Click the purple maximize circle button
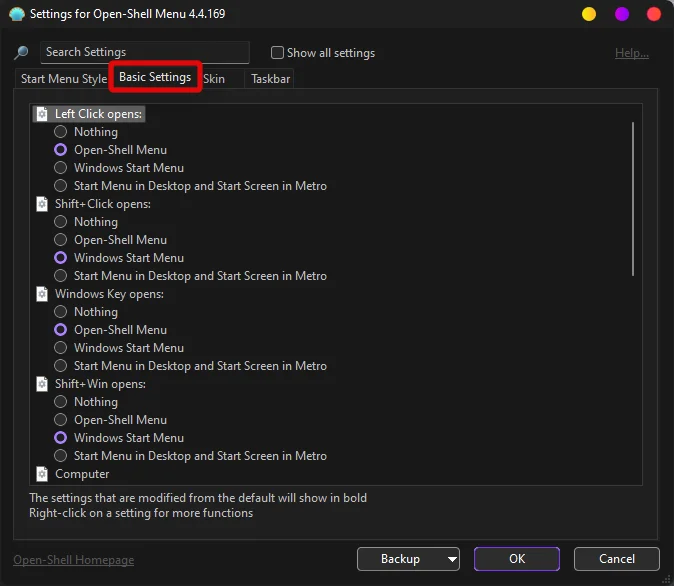Viewport: 674px width, 586px height. pyautogui.click(x=622, y=14)
